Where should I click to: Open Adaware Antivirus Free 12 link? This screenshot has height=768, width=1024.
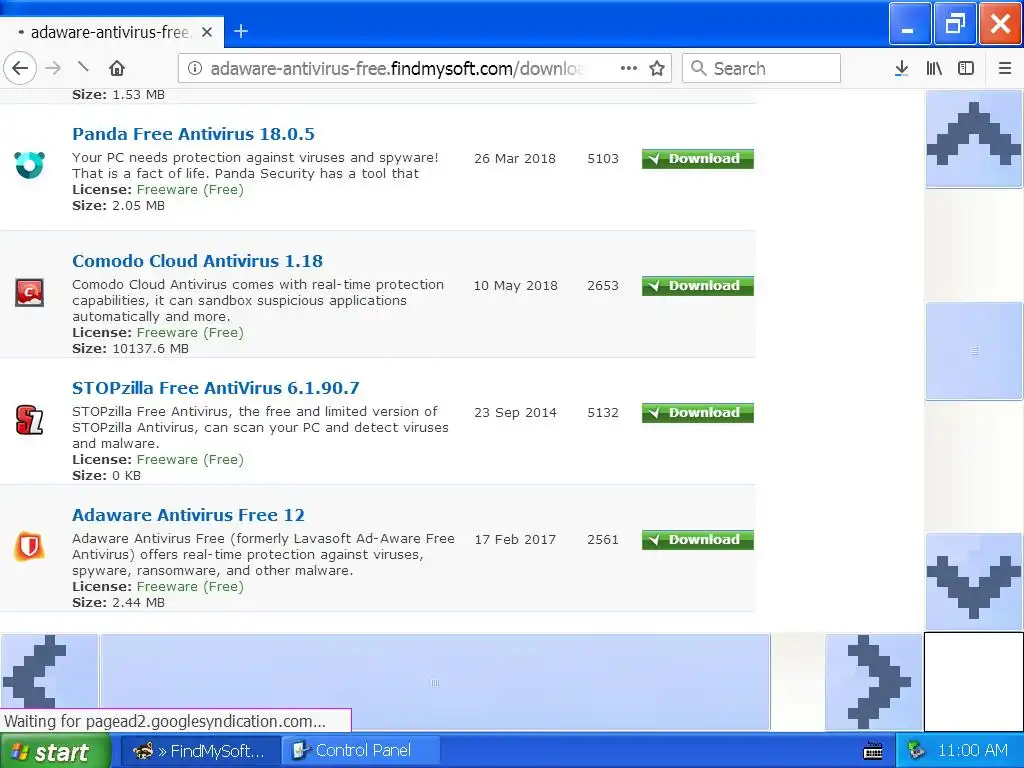pos(188,515)
